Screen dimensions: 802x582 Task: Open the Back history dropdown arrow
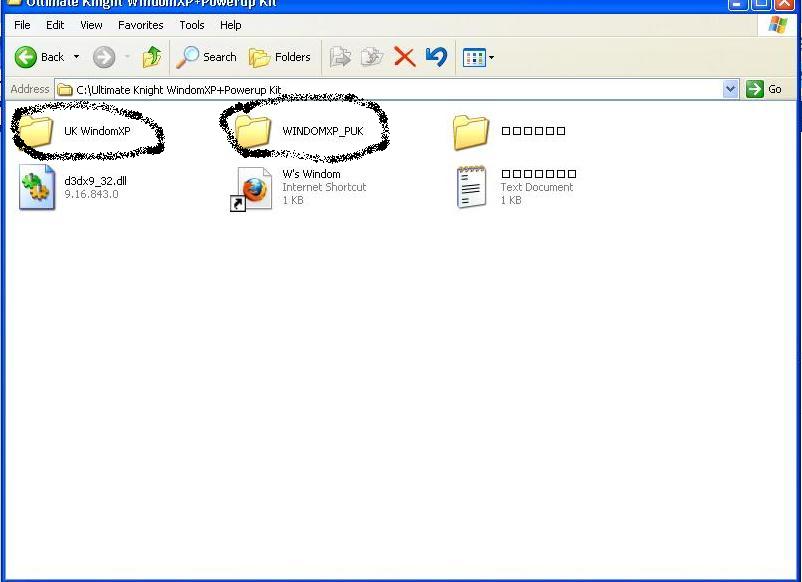pos(76,57)
